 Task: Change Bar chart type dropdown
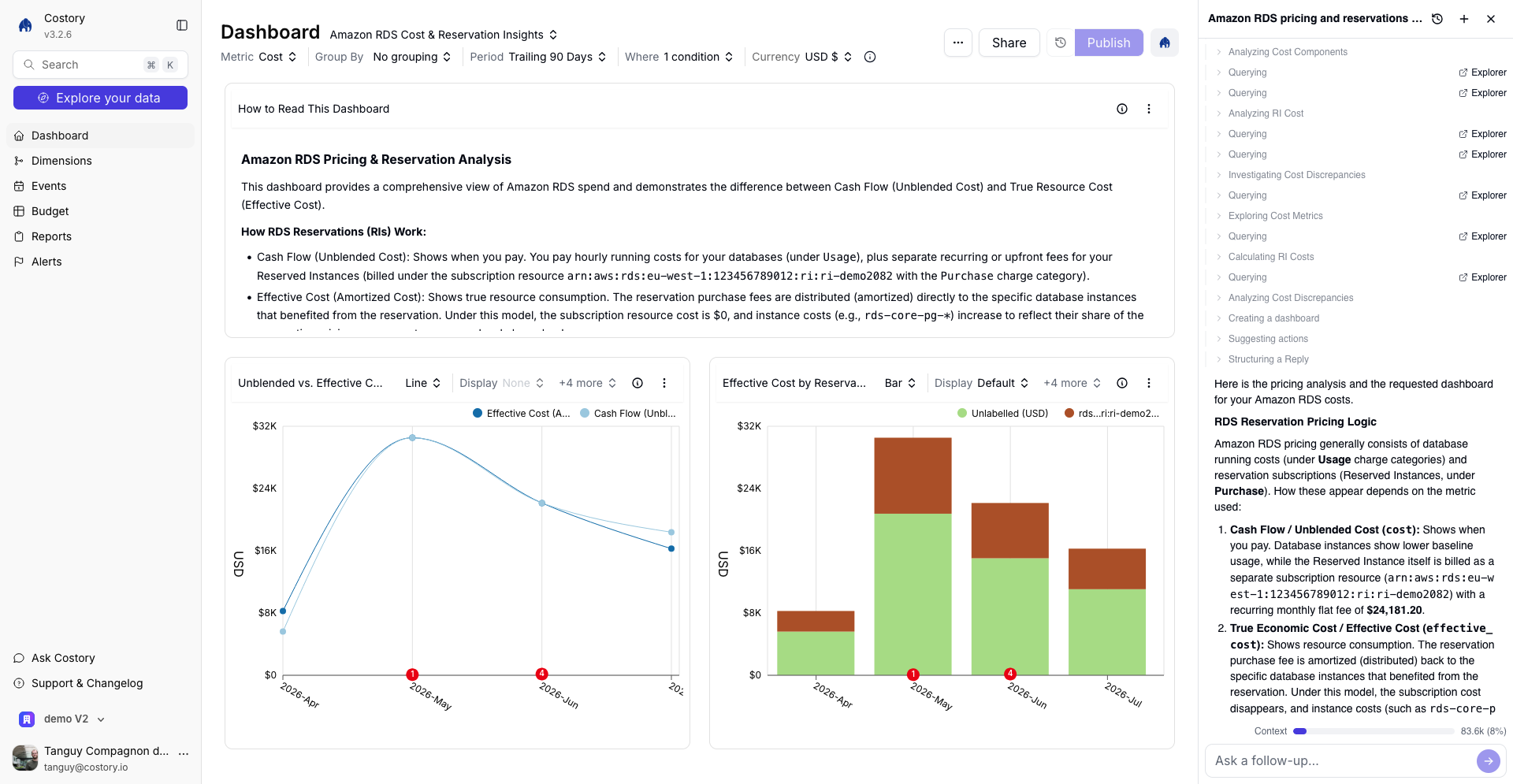(901, 383)
